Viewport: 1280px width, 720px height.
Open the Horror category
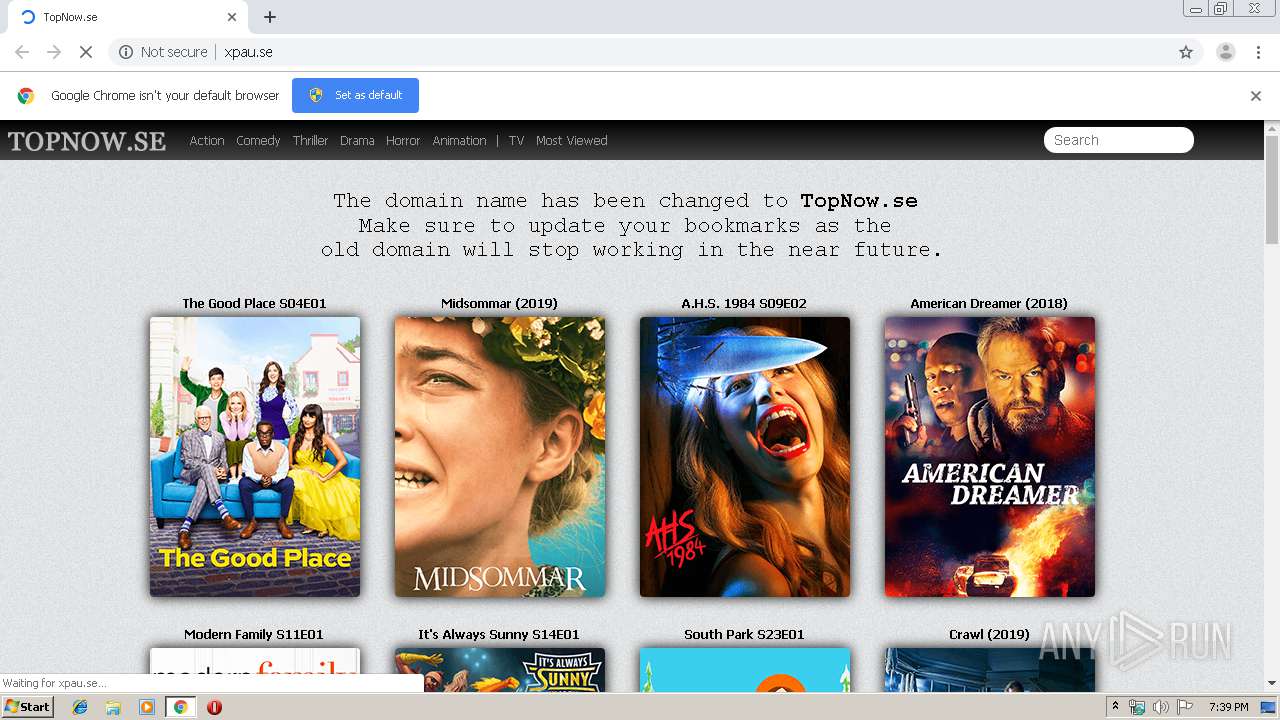pyautogui.click(x=403, y=141)
